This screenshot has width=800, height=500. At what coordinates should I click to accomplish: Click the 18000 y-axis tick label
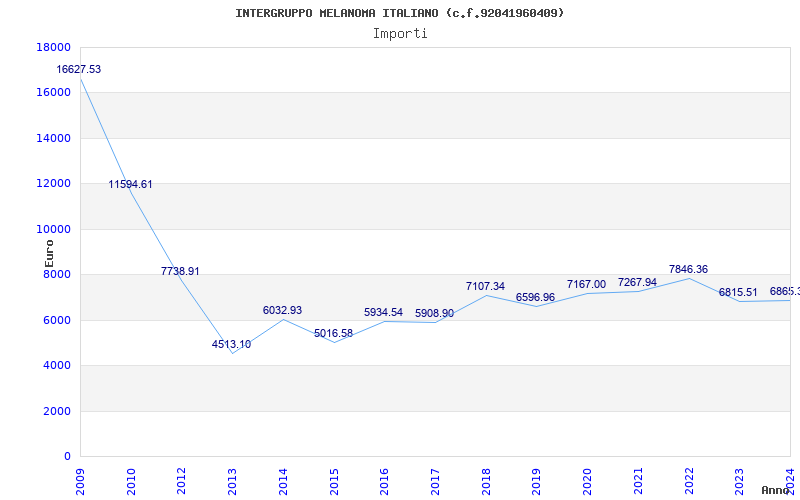pyautogui.click(x=54, y=47)
